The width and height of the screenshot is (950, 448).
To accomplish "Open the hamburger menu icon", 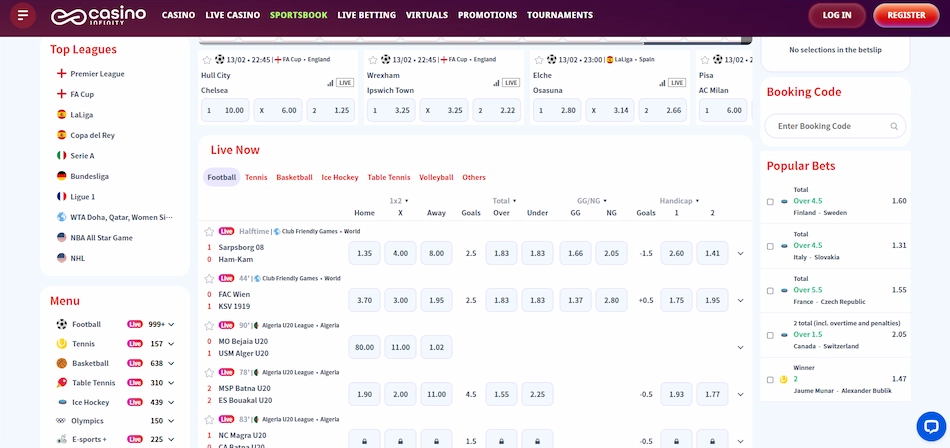I will pos(23,15).
